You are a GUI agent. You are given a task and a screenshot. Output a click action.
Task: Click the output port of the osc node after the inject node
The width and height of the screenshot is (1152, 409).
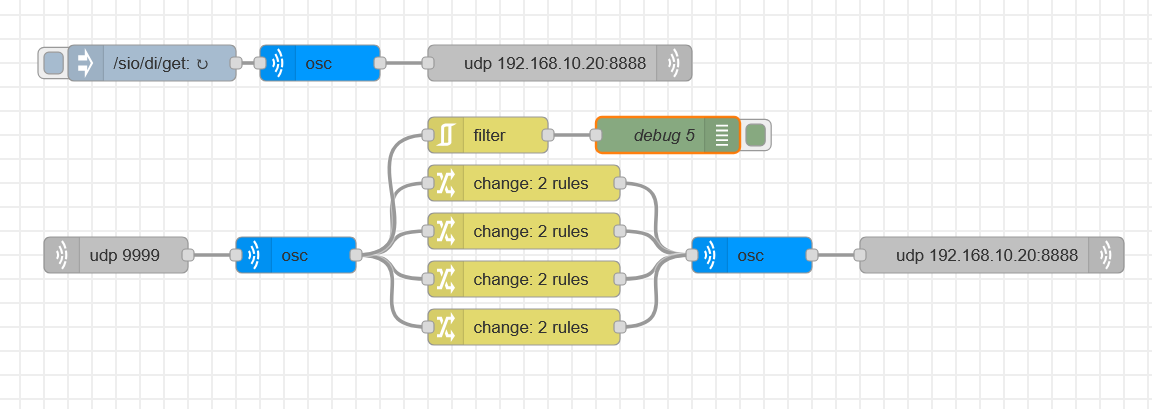click(x=380, y=63)
